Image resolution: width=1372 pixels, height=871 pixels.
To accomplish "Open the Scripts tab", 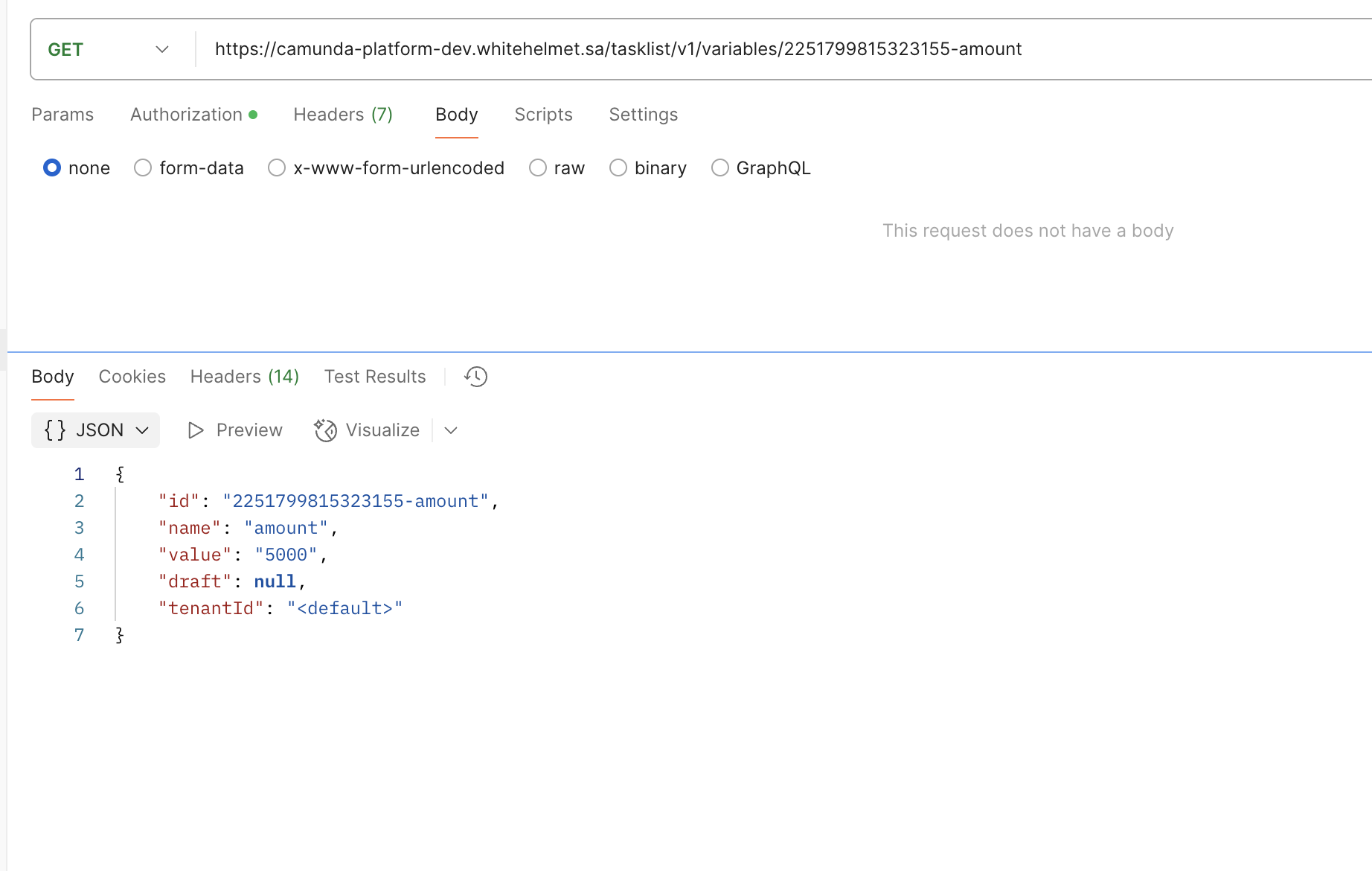I will coord(543,115).
